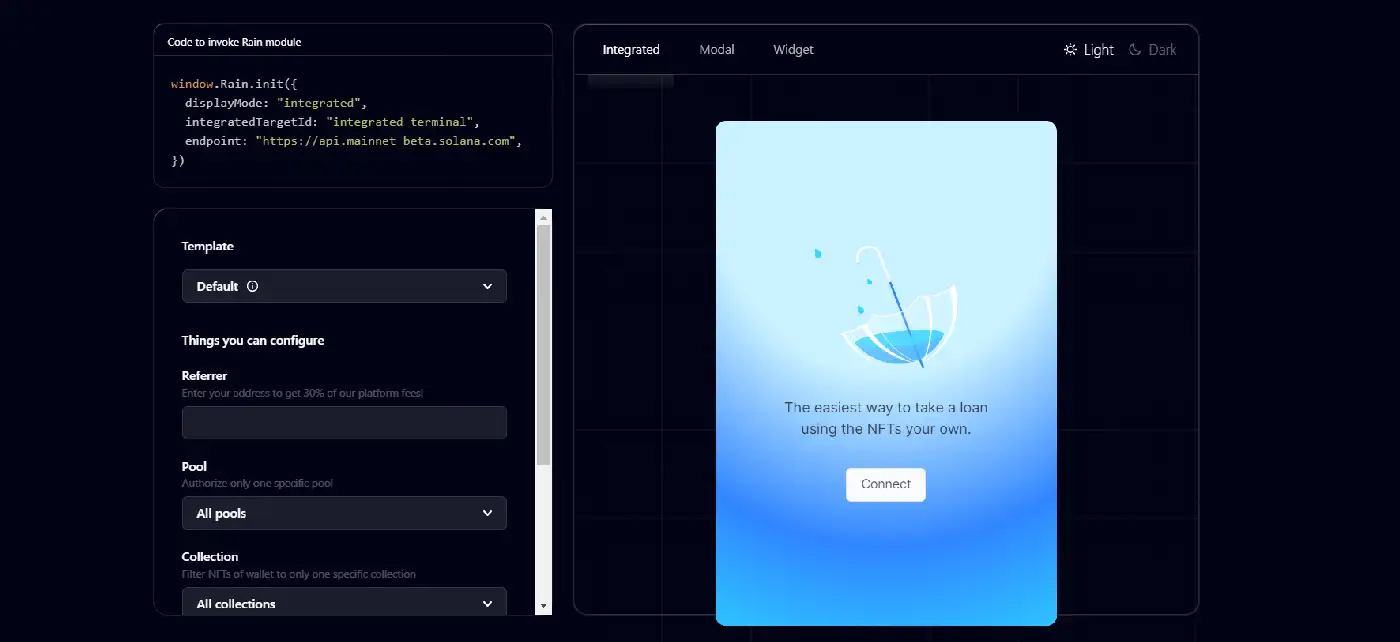This screenshot has height=642, width=1400.
Task: Click the chevron arrow on All collections
Action: (487, 604)
